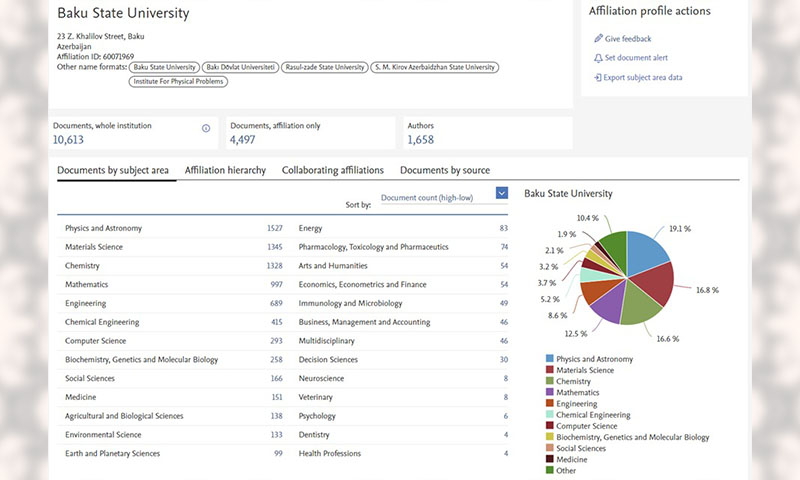The image size is (800, 480).
Task: Click Export subject area data link
Action: [x=643, y=78]
